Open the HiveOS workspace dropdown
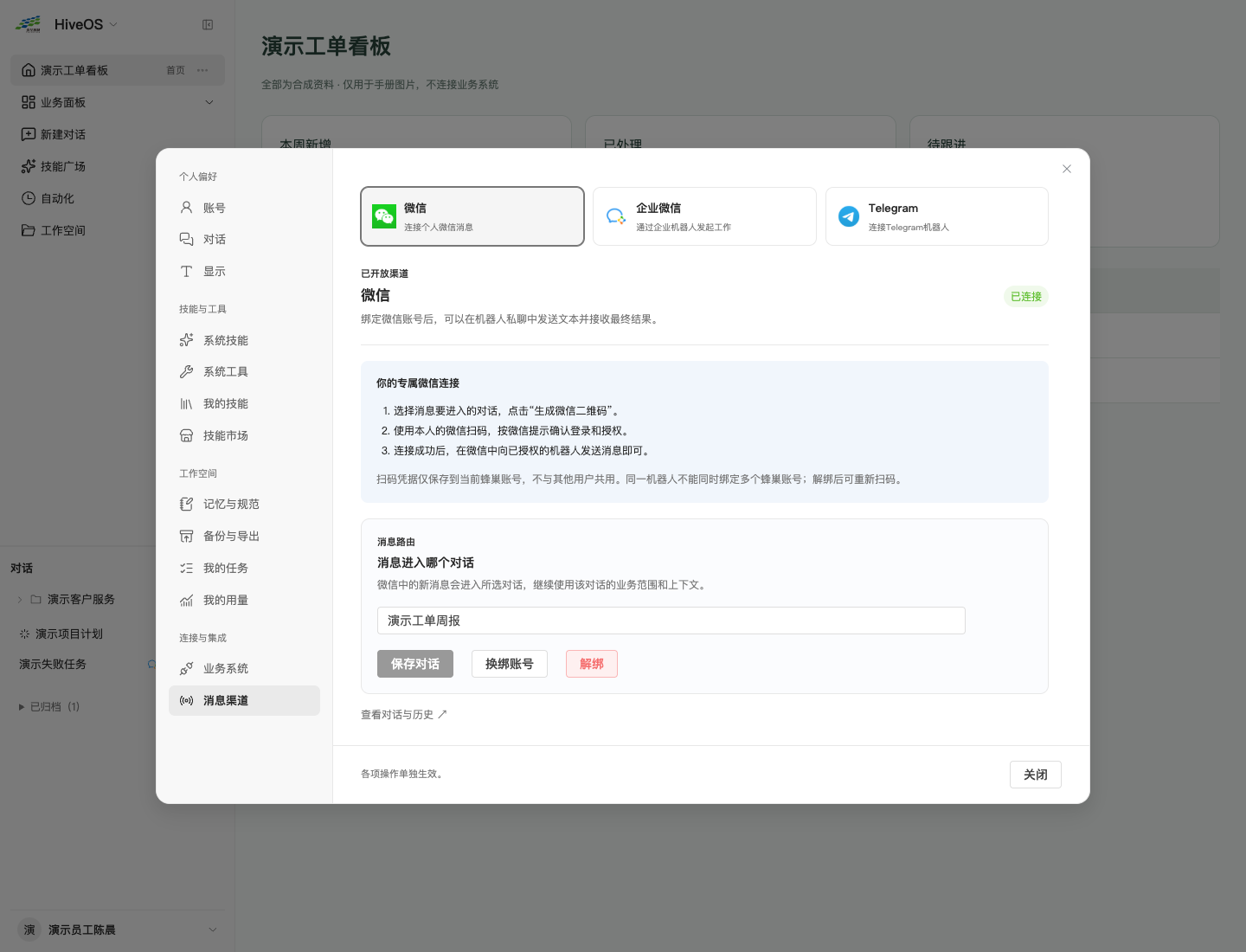Screen dimensions: 1246x952 (x=85, y=24)
